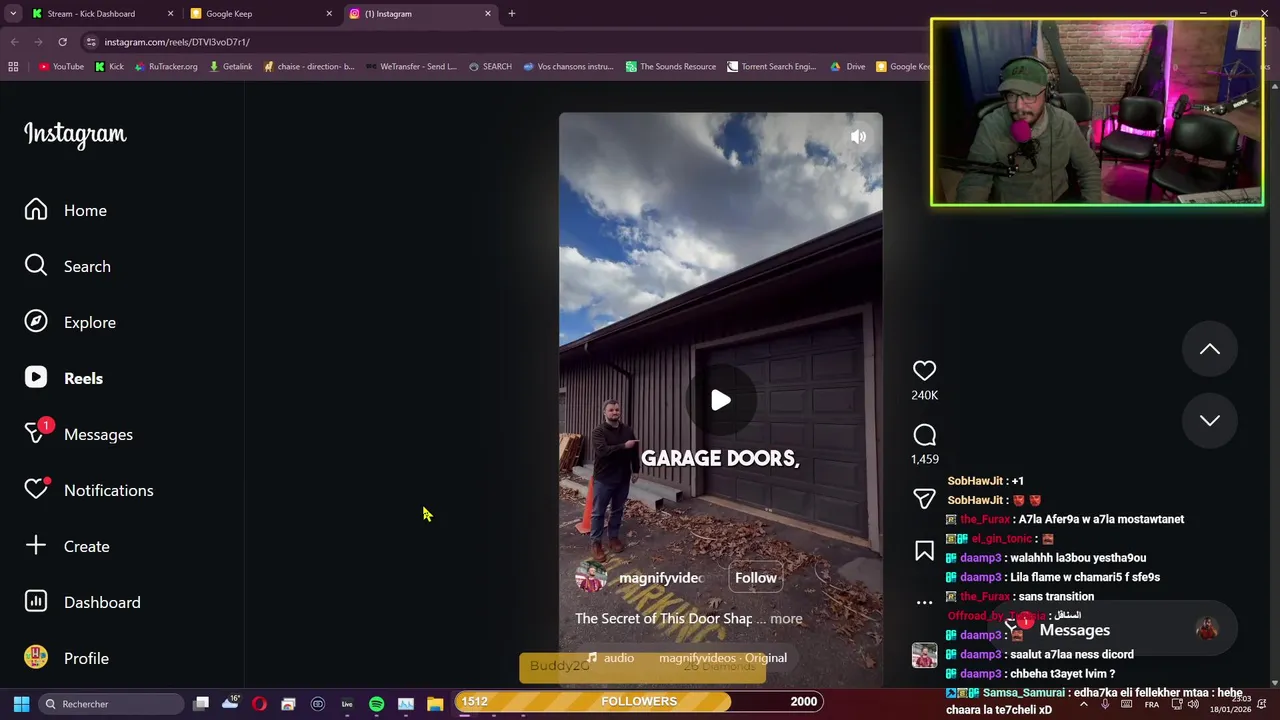
Task: Open a new browser tab
Action: point(512,14)
